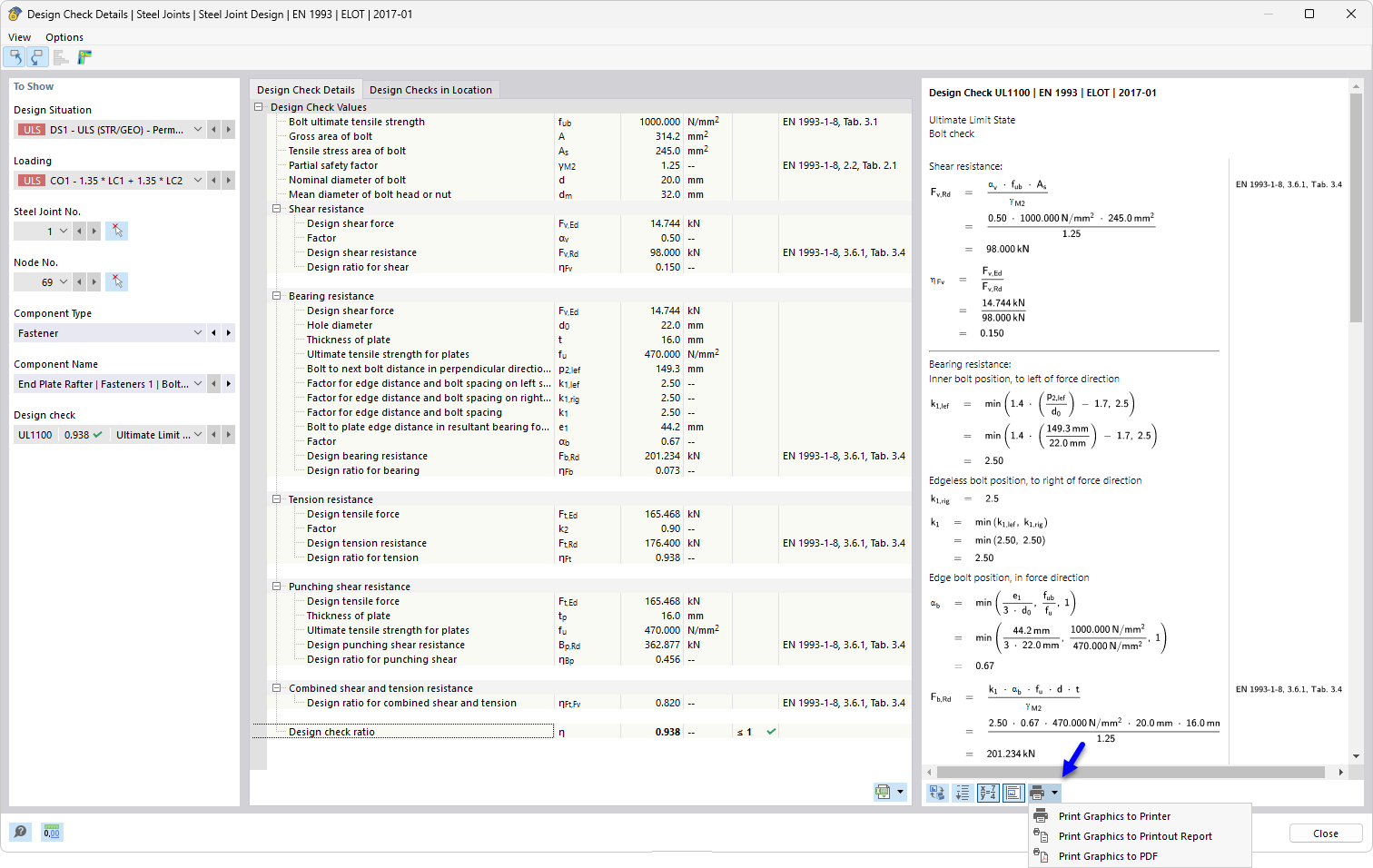This screenshot has height=868, width=1373.
Task: Pick Steel Joint No. graphically with cursor icon
Action: click(x=116, y=232)
